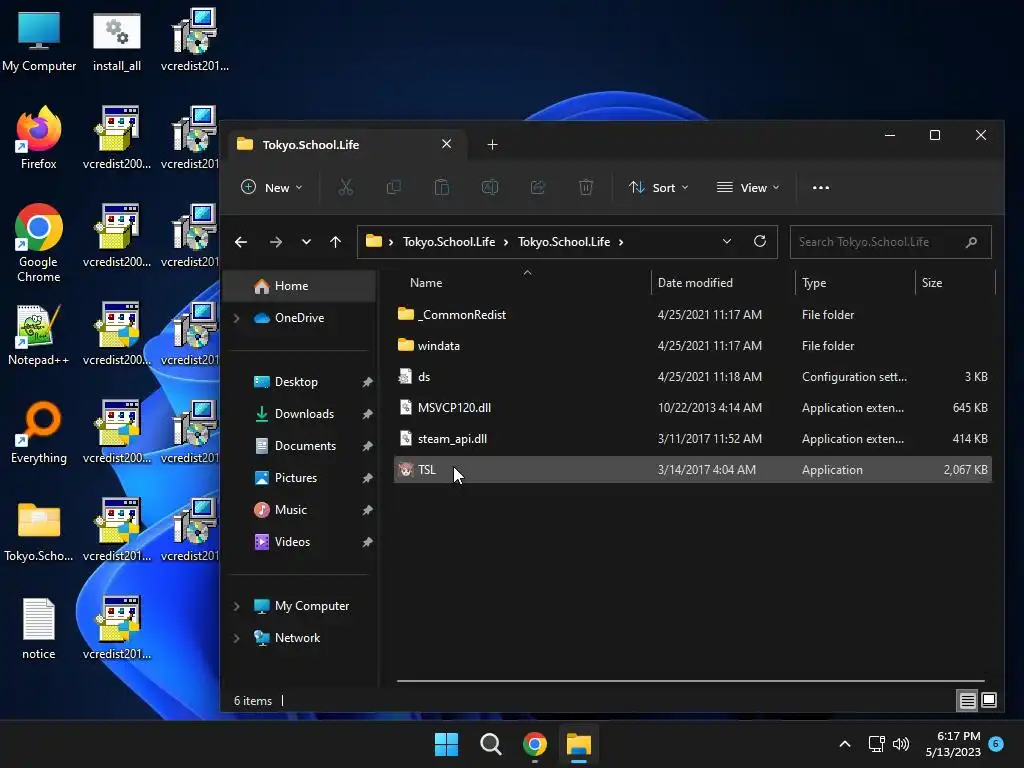The width and height of the screenshot is (1024, 768).
Task: Select the TSL application file
Action: click(x=692, y=470)
